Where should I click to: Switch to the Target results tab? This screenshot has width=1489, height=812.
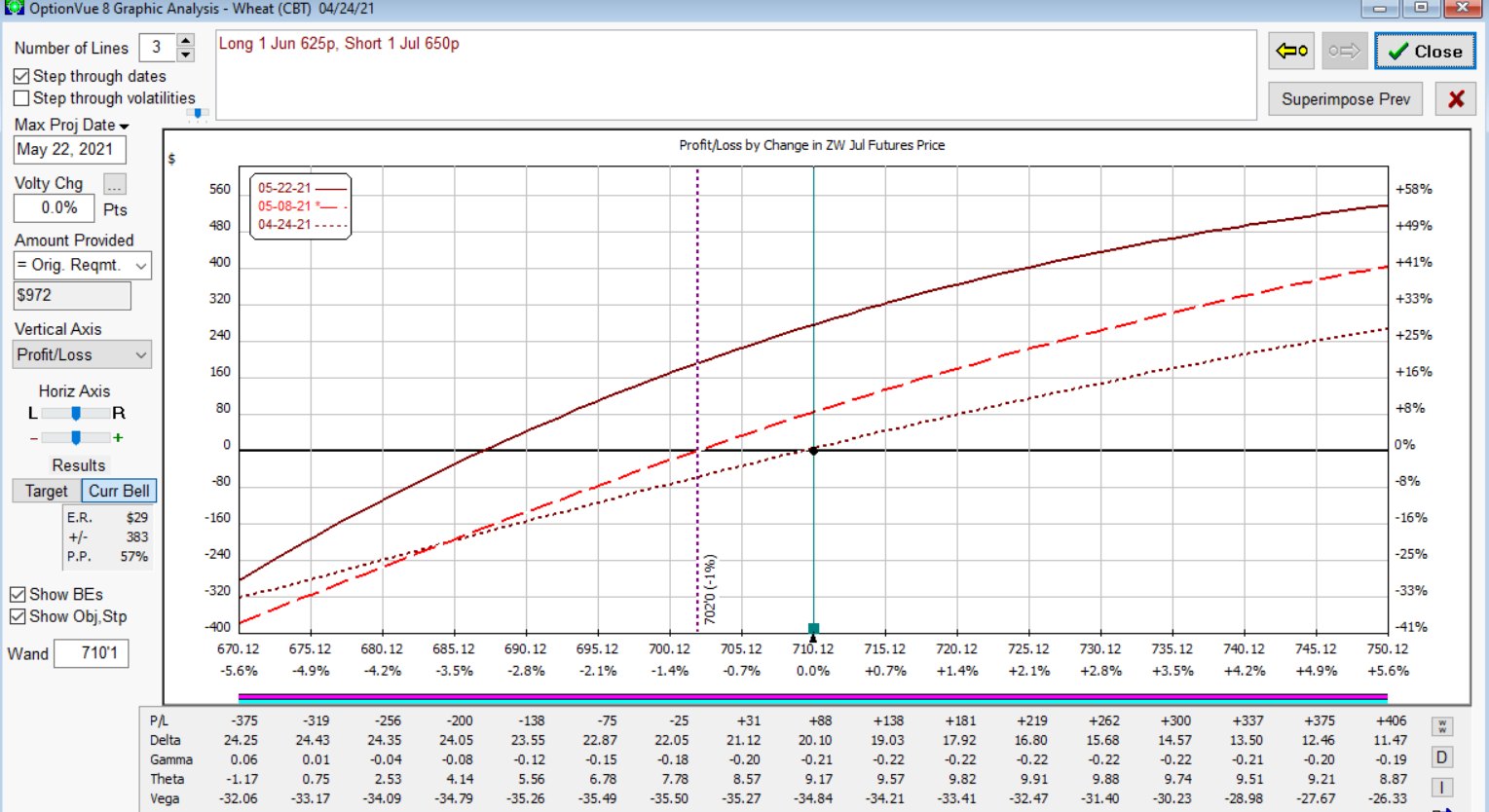(x=46, y=491)
